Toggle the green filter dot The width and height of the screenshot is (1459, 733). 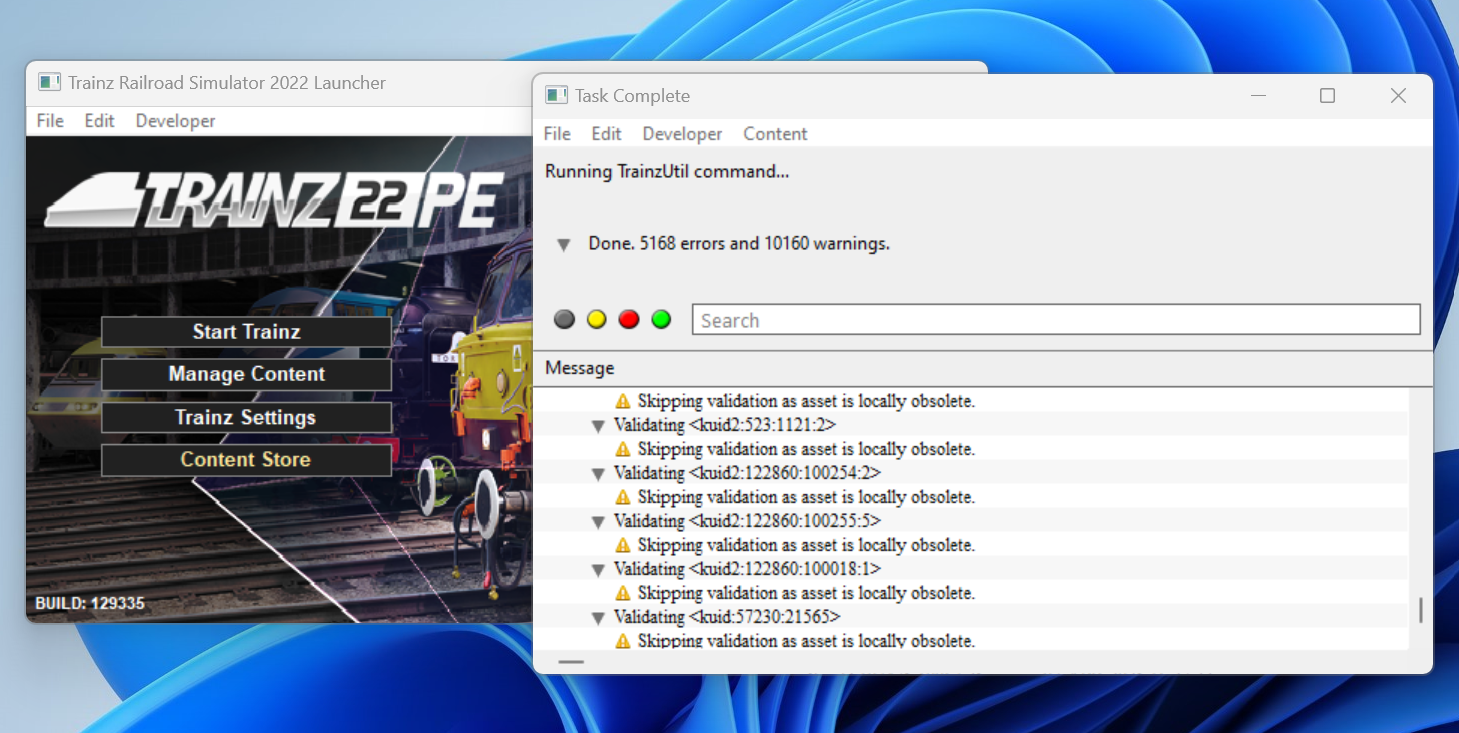pyautogui.click(x=661, y=320)
